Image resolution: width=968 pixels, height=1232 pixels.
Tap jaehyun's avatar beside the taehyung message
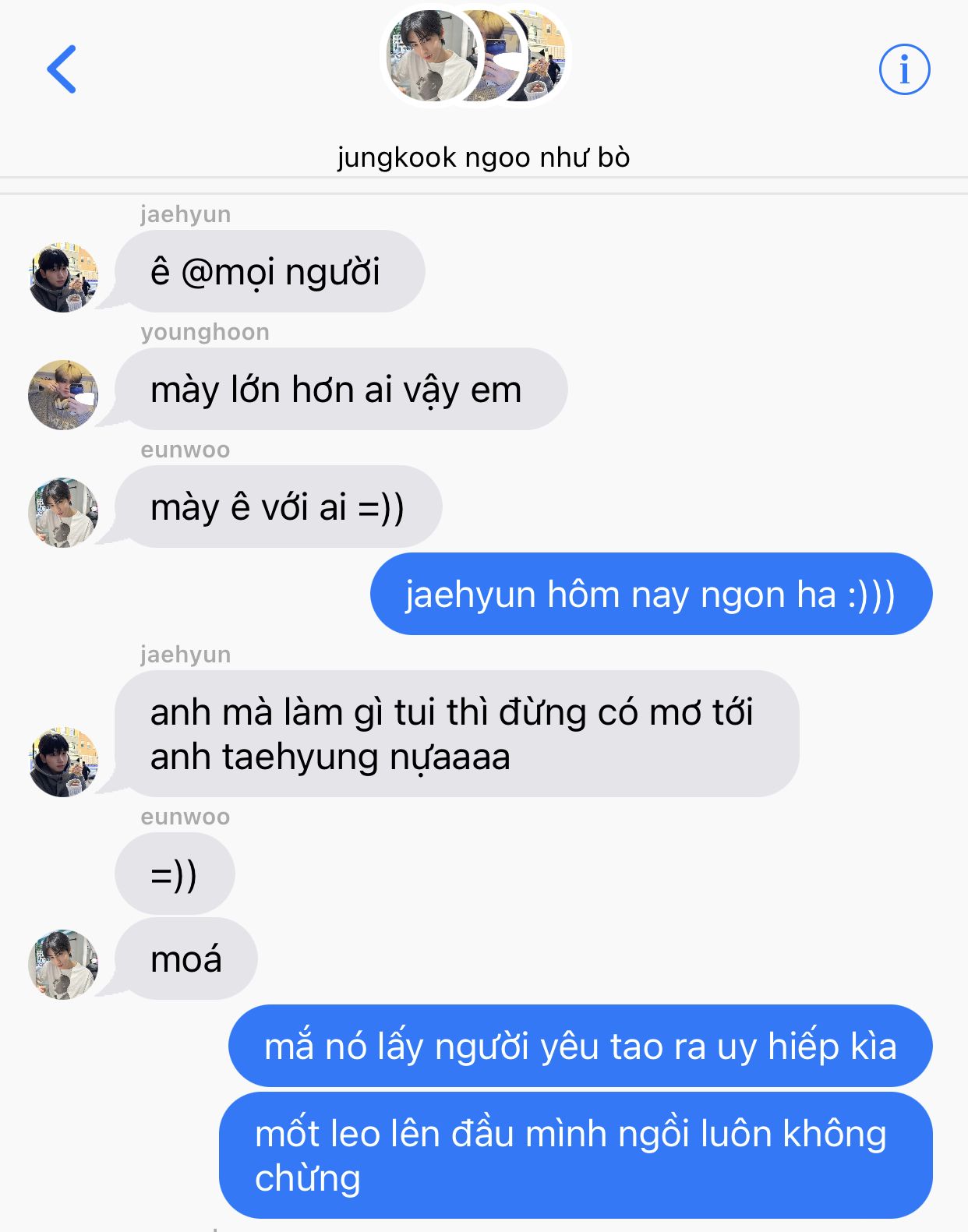[63, 762]
